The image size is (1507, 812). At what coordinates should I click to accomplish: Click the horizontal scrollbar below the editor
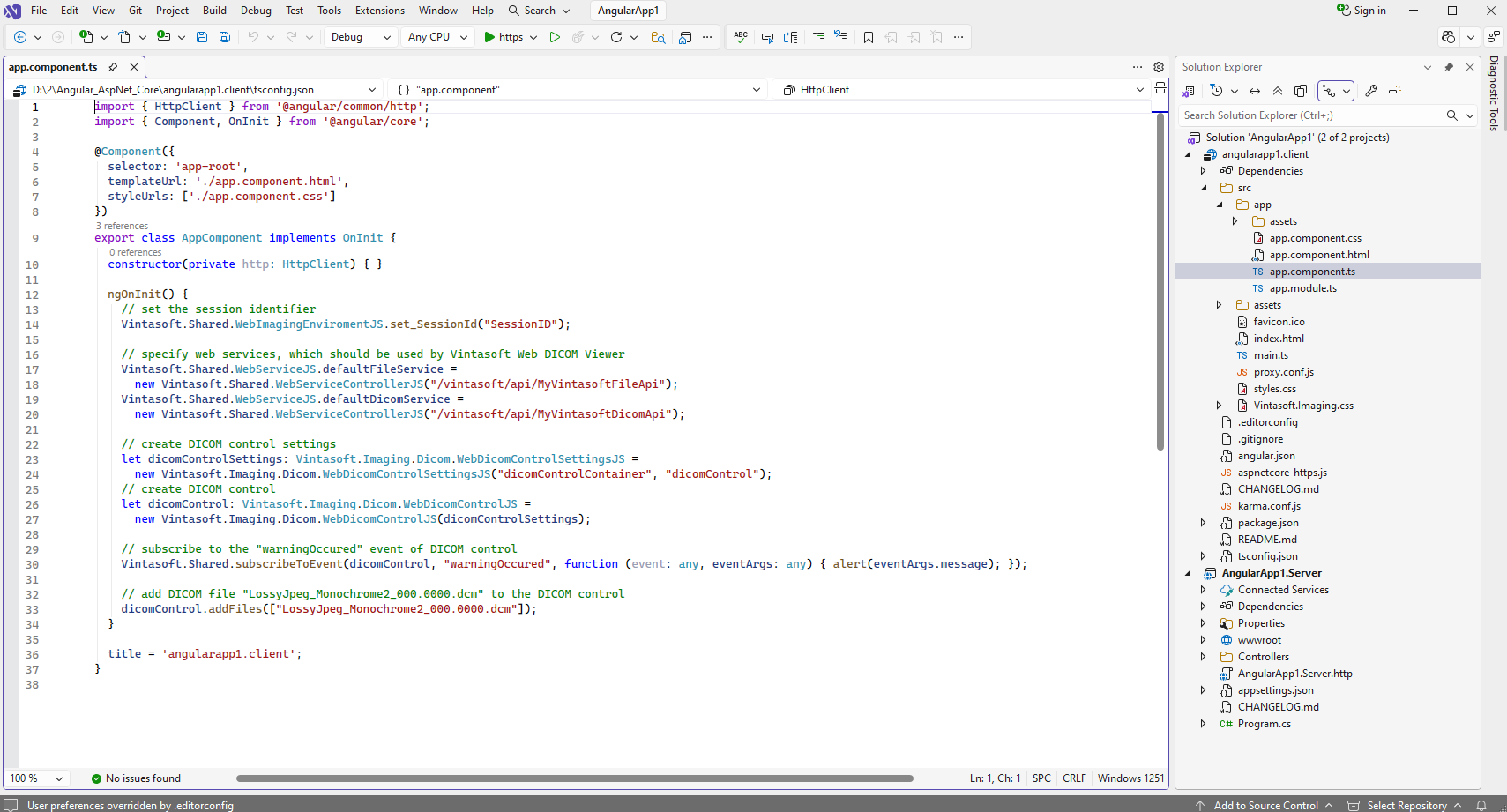pos(573,778)
